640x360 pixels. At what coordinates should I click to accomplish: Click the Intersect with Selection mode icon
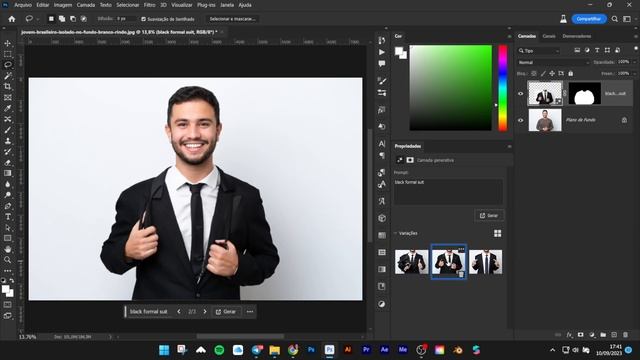tap(84, 19)
